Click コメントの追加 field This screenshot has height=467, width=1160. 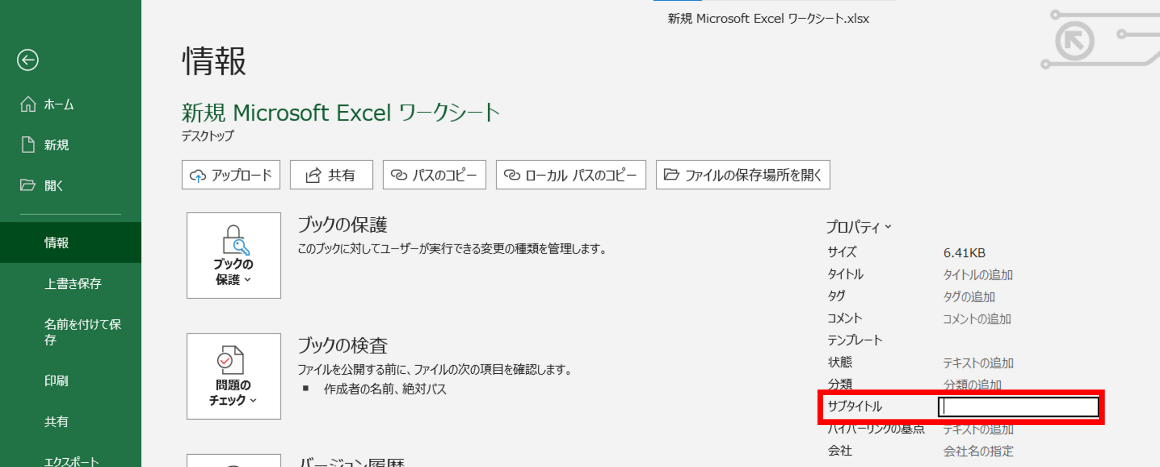[x=977, y=319]
